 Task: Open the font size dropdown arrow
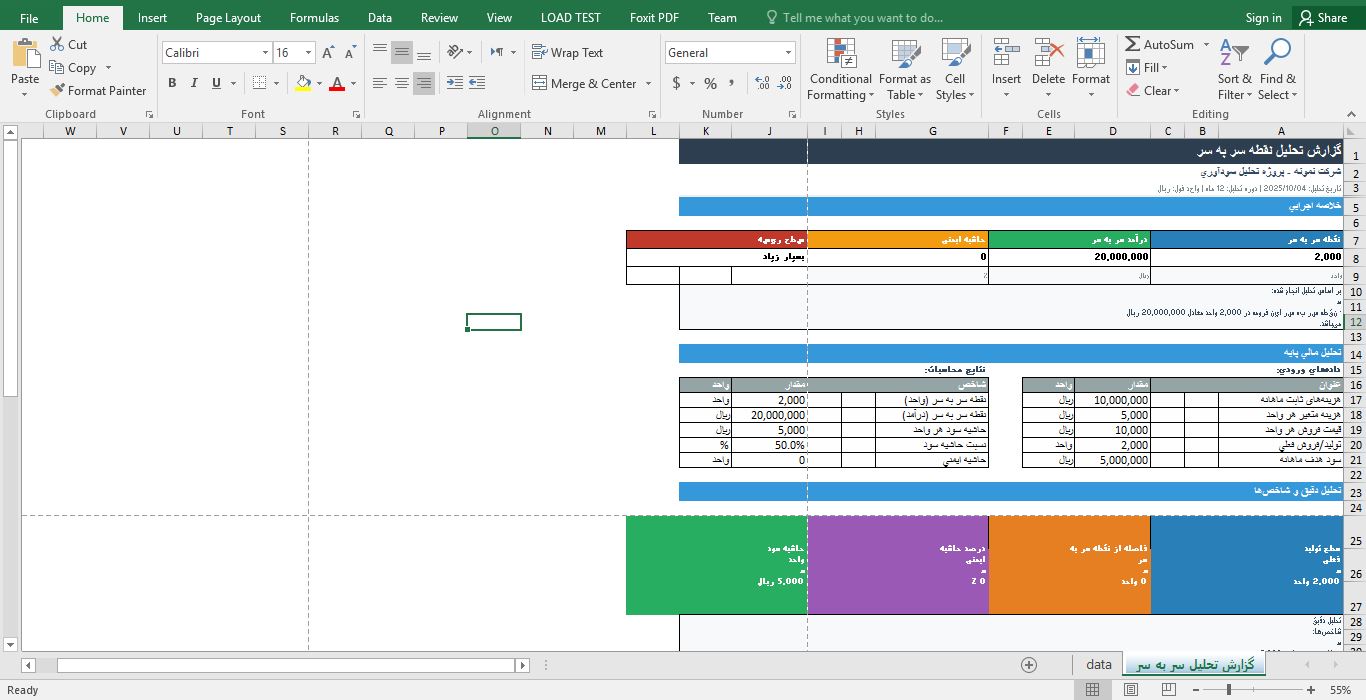pyautogui.click(x=308, y=53)
